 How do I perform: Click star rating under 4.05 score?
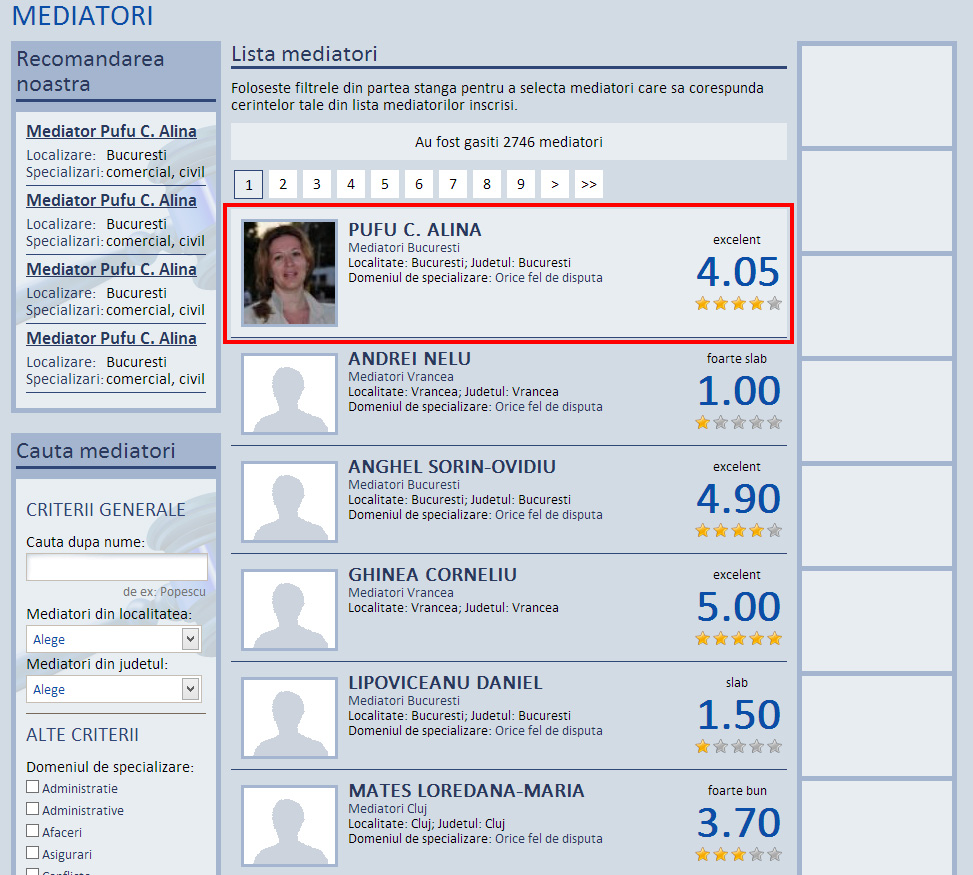pos(738,304)
